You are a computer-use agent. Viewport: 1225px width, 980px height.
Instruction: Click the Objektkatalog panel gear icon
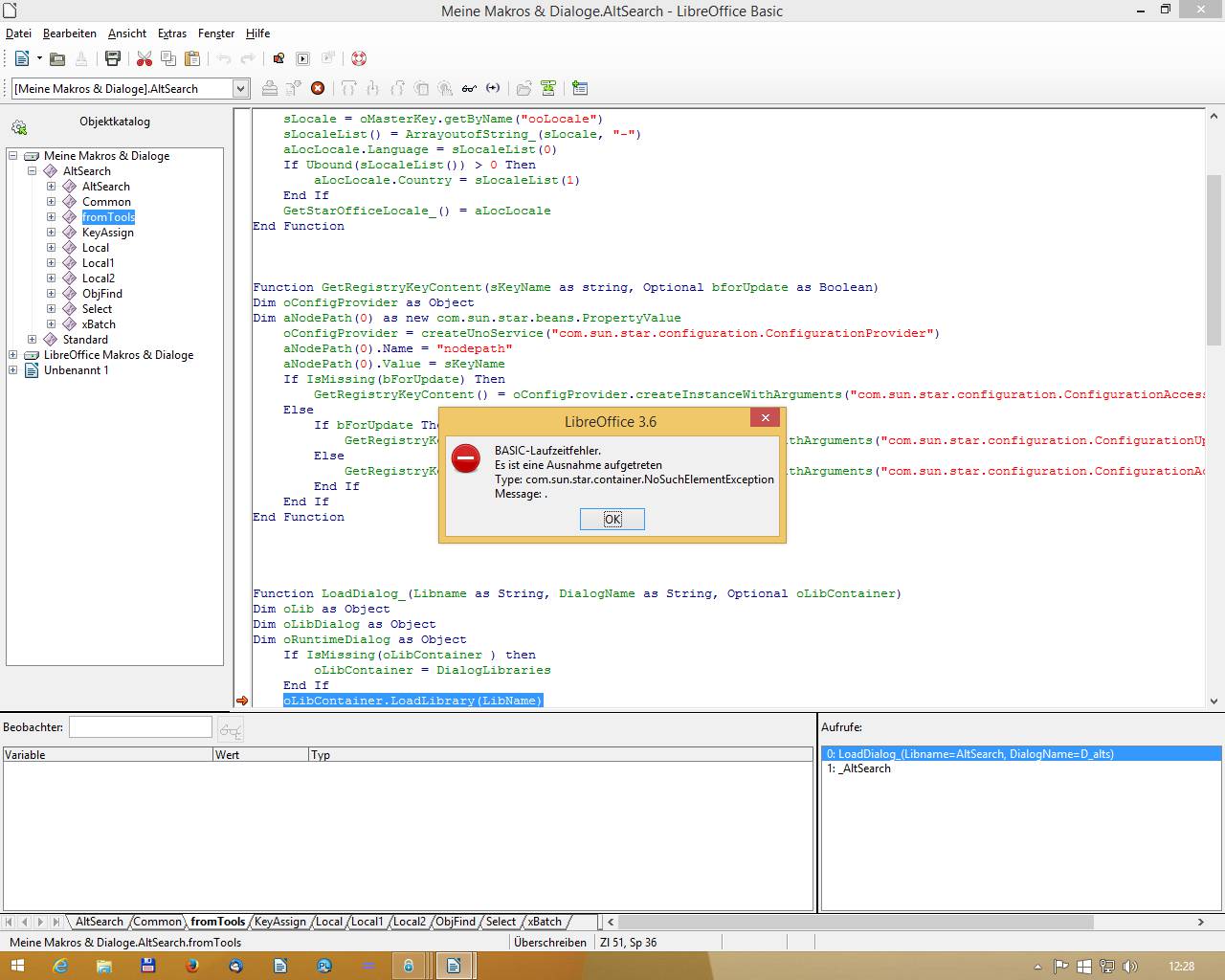(19, 127)
